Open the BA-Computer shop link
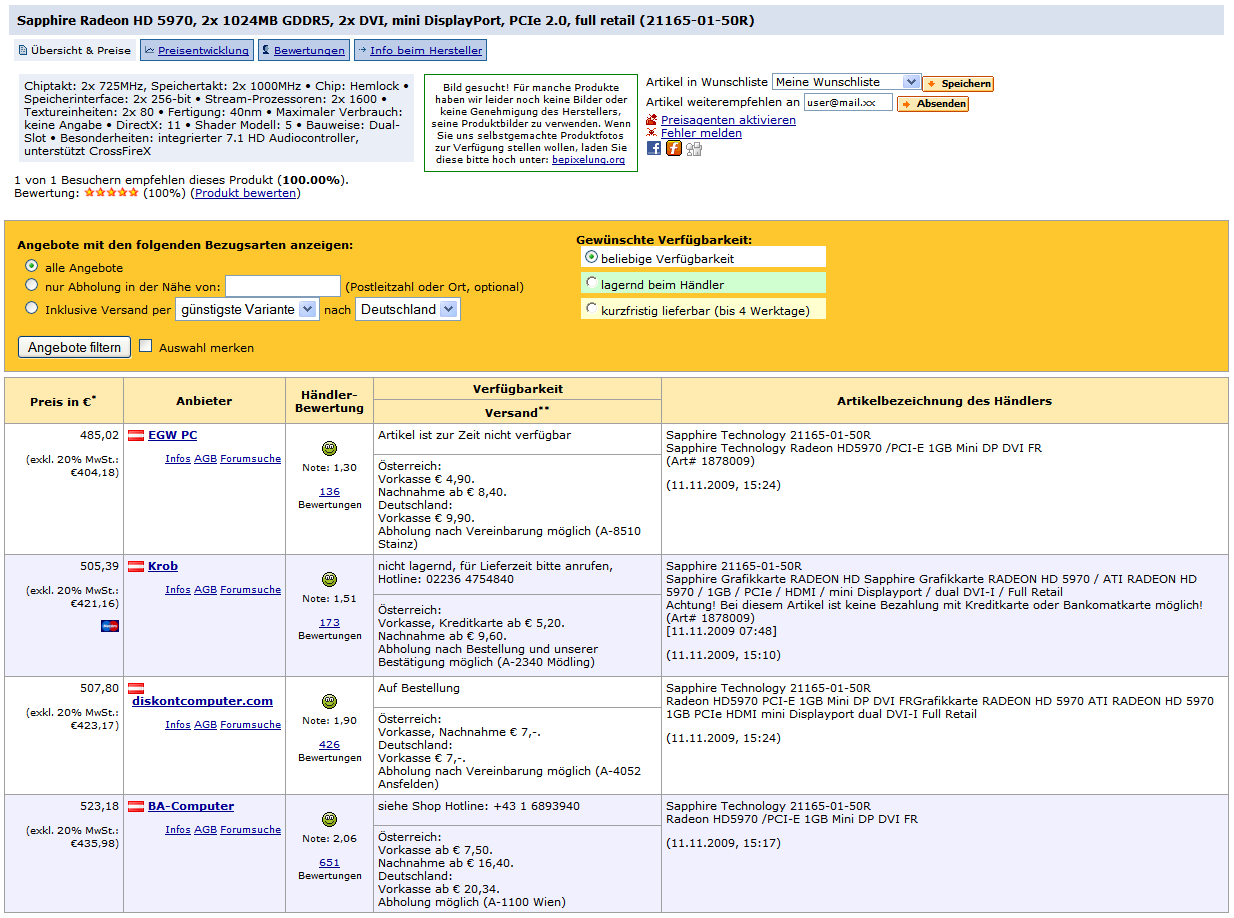Viewport: 1234px width, 918px height. (x=191, y=806)
